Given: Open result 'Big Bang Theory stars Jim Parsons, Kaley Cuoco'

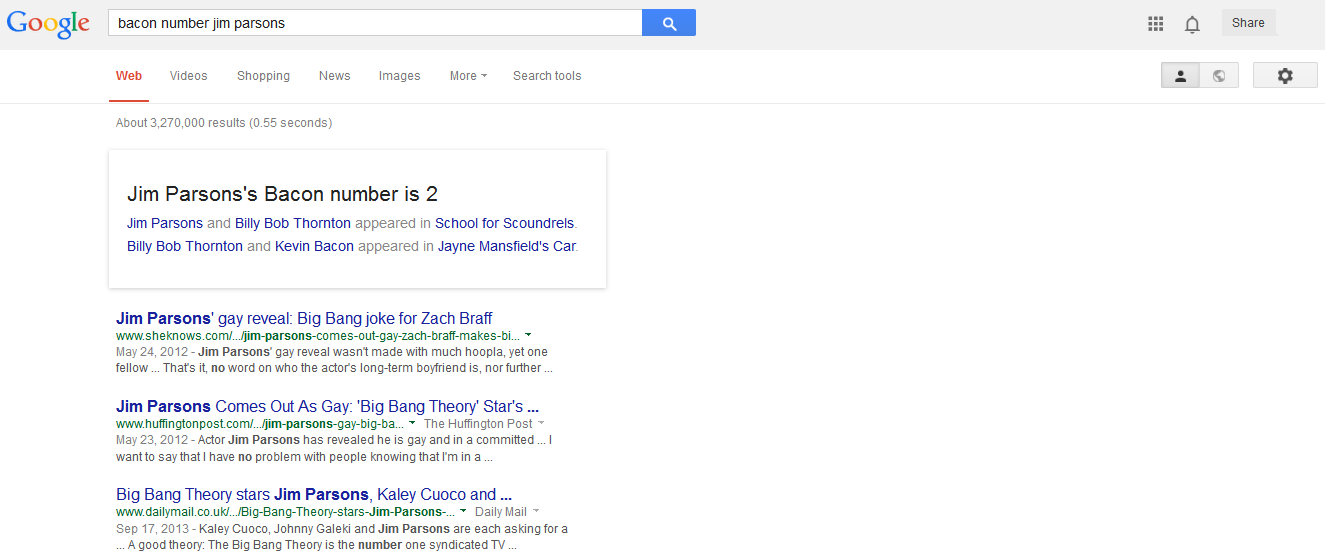Looking at the screenshot, I should (x=314, y=495).
